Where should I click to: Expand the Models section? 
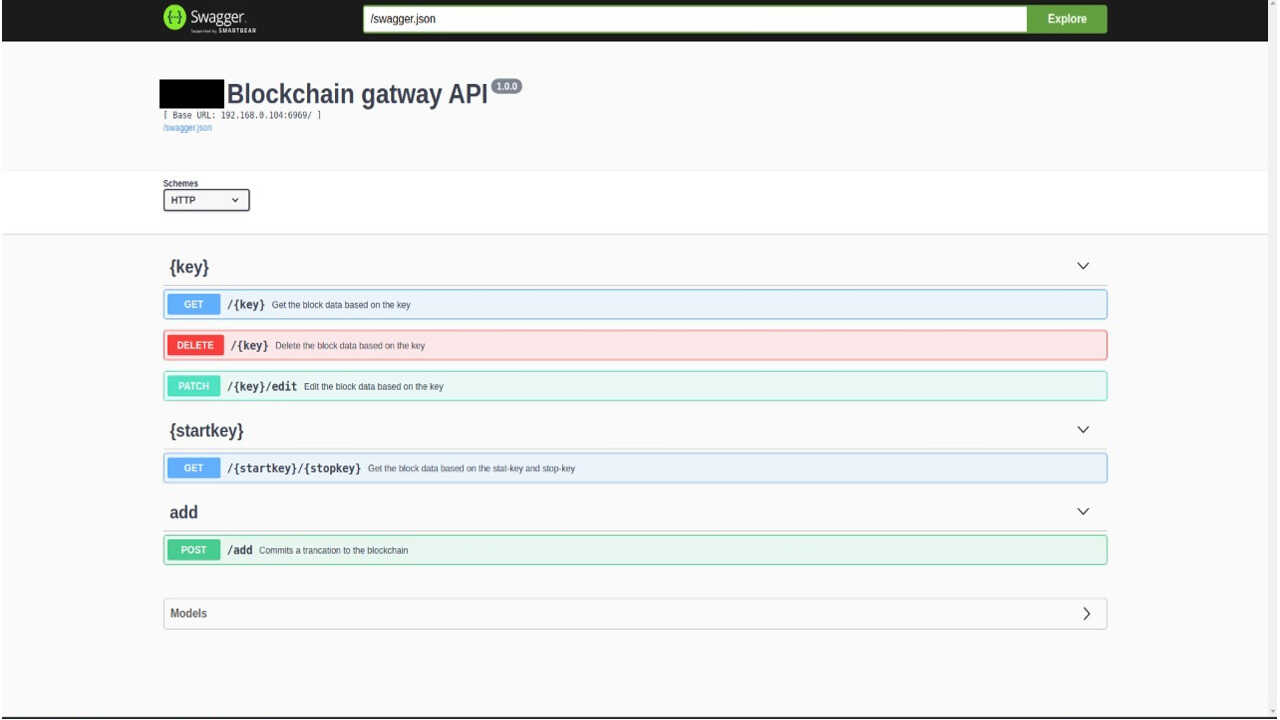(1086, 613)
